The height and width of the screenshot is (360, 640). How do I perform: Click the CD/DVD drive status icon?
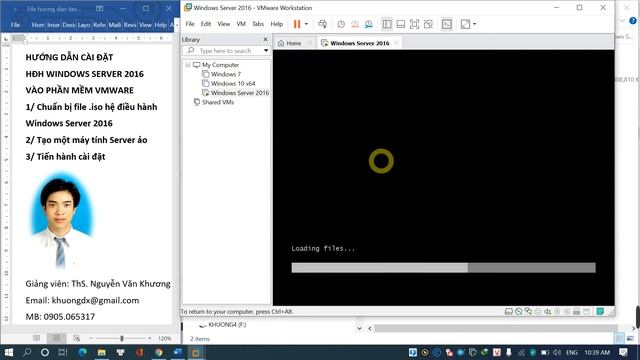tap(518, 311)
